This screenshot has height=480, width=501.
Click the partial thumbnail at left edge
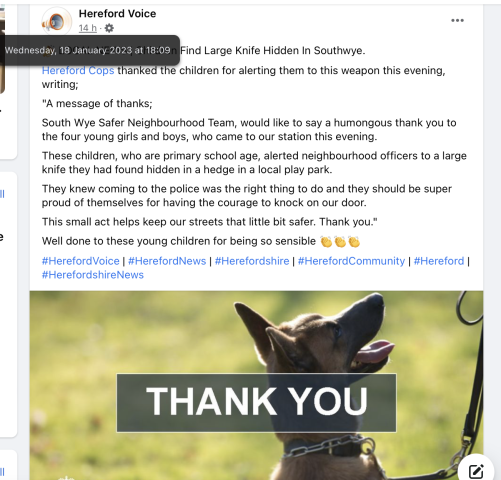point(2,50)
